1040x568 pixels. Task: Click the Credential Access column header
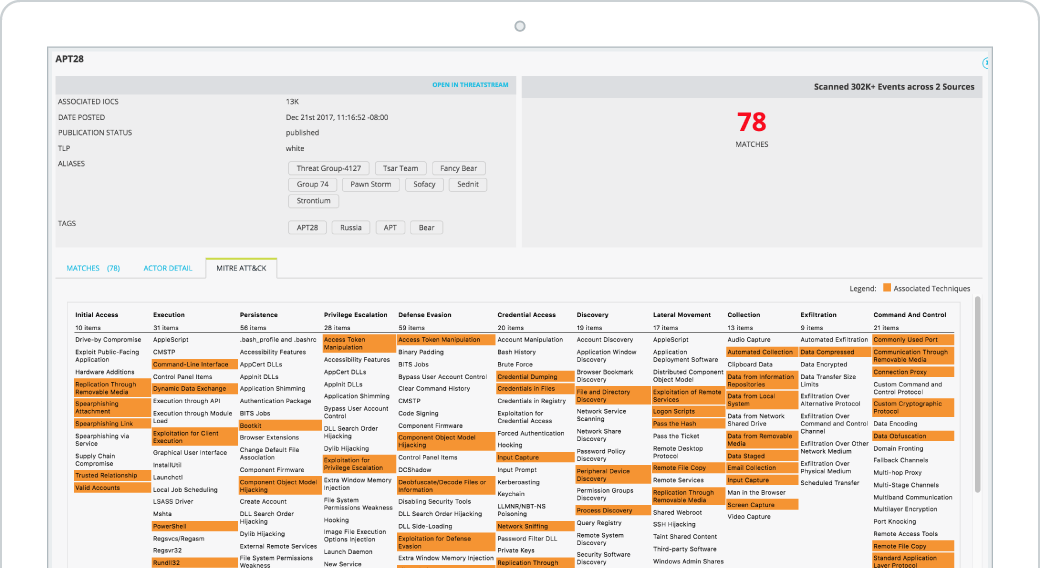pyautogui.click(x=527, y=315)
